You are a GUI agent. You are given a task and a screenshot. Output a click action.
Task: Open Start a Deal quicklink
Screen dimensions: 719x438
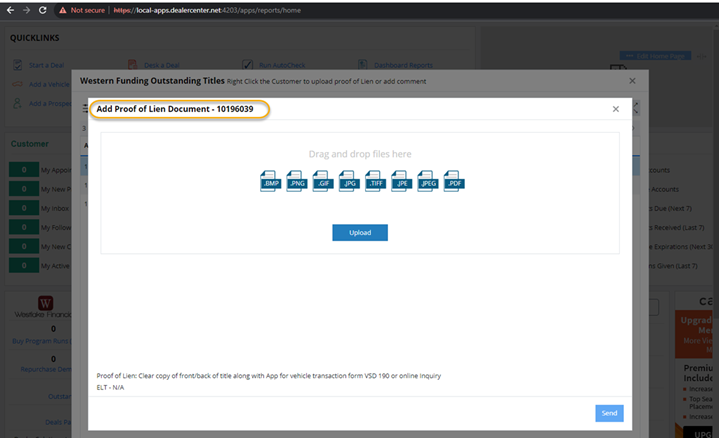(x=47, y=66)
